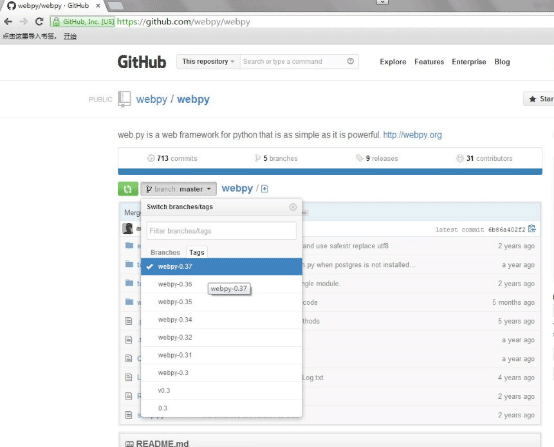Click the green compare branches icon
Image resolution: width=554 pixels, height=447 pixels.
click(x=128, y=189)
